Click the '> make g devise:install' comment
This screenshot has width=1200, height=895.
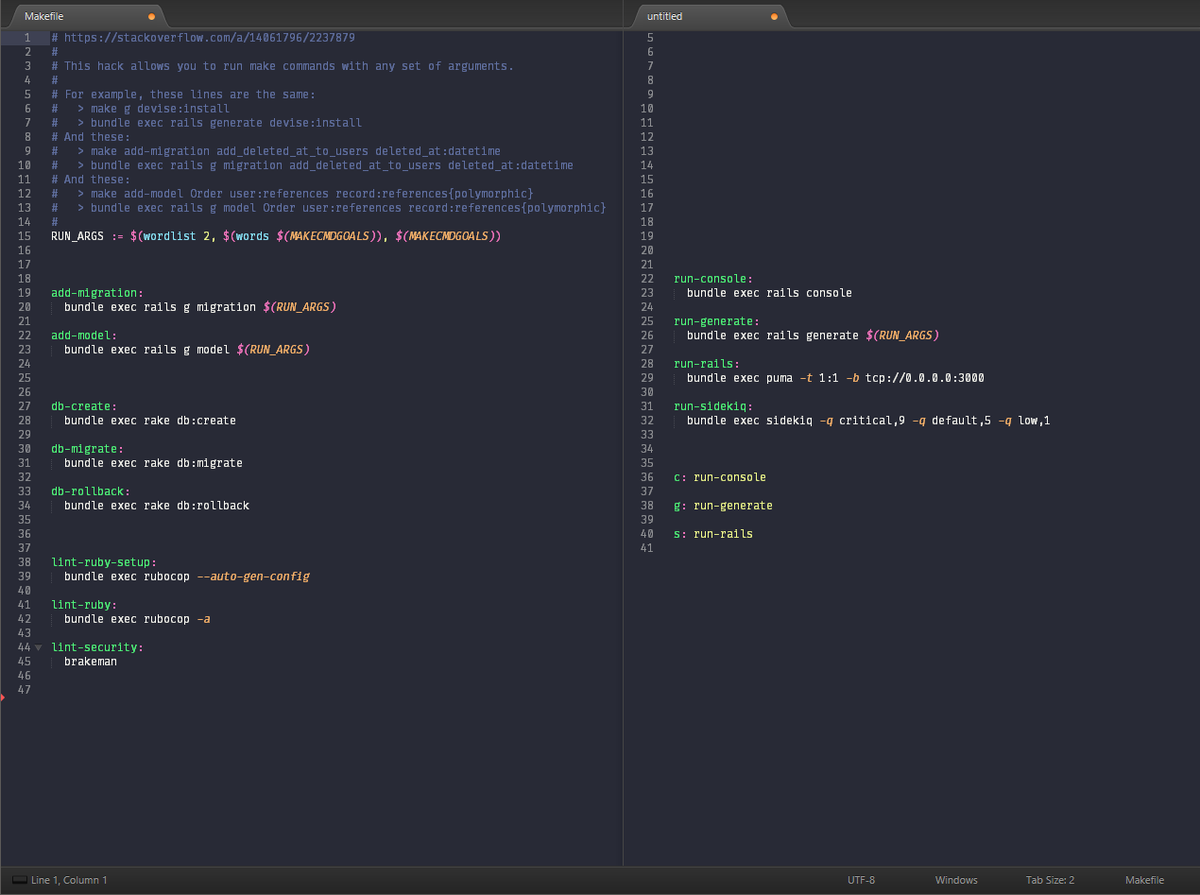coord(140,108)
